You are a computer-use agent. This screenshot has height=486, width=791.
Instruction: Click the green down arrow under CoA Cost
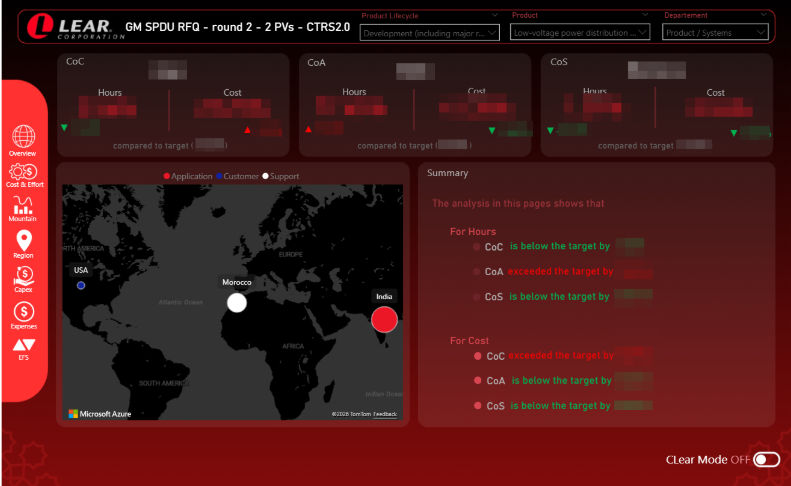pyautogui.click(x=492, y=131)
